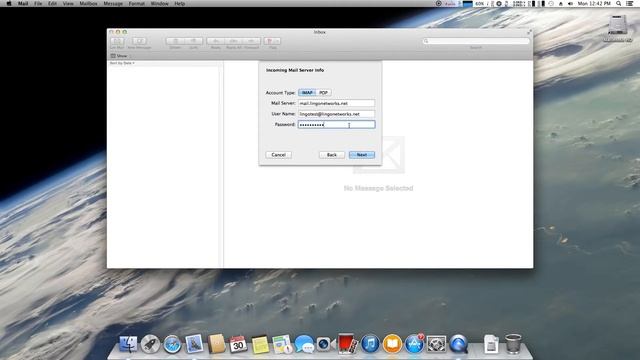The width and height of the screenshot is (640, 360).
Task: Click the eject icon in menu bar
Action: pyautogui.click(x=561, y=3)
